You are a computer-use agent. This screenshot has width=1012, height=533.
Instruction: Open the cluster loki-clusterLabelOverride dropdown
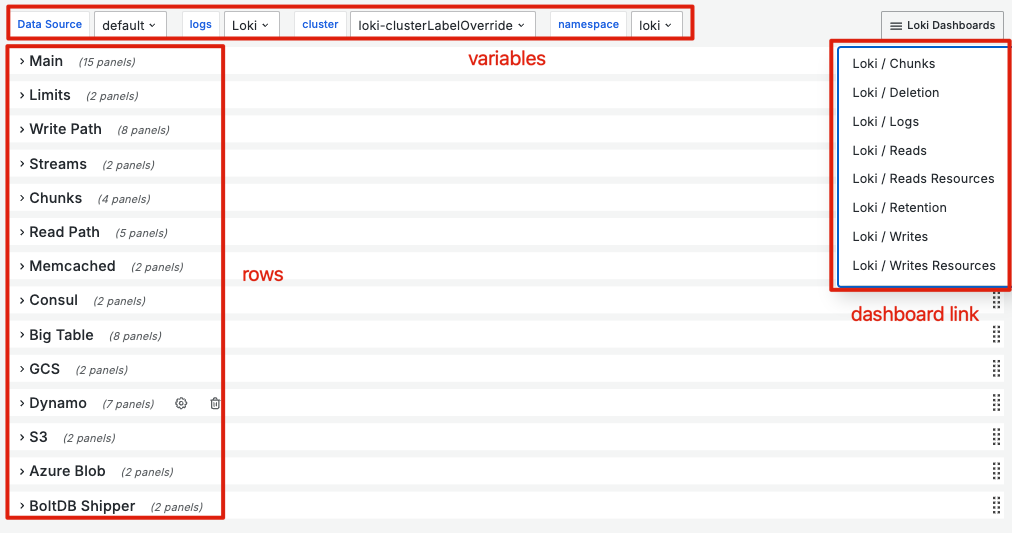pos(443,25)
